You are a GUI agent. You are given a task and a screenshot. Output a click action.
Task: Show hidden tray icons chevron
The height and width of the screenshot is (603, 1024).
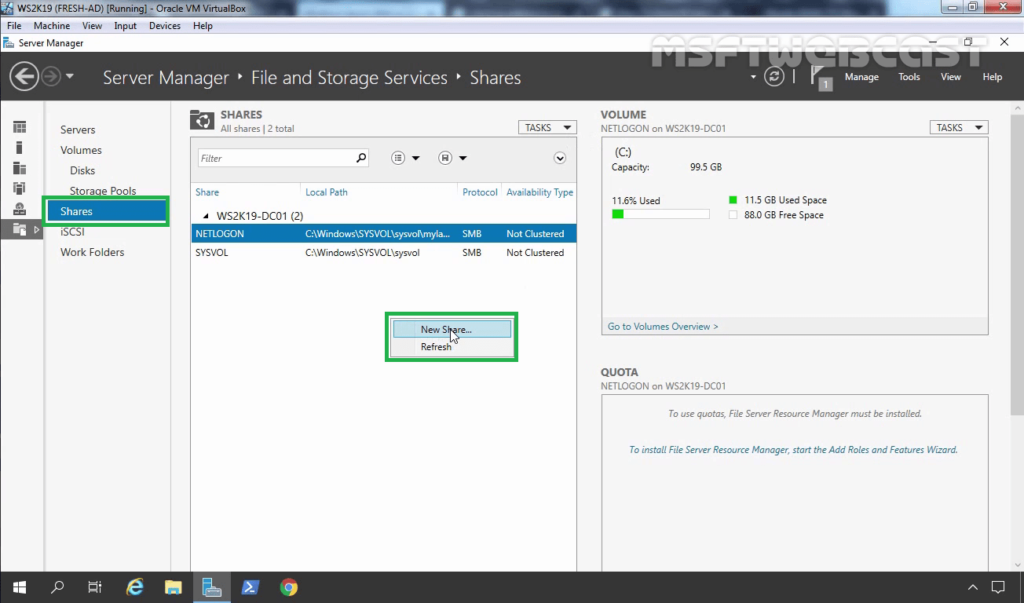pyautogui.click(x=972, y=587)
